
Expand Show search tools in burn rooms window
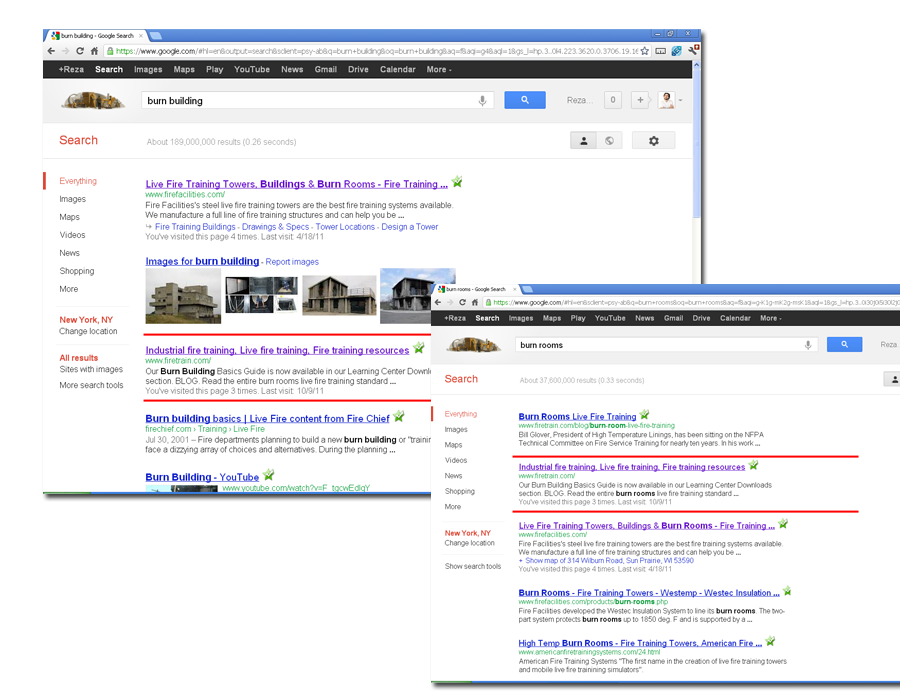coord(473,566)
